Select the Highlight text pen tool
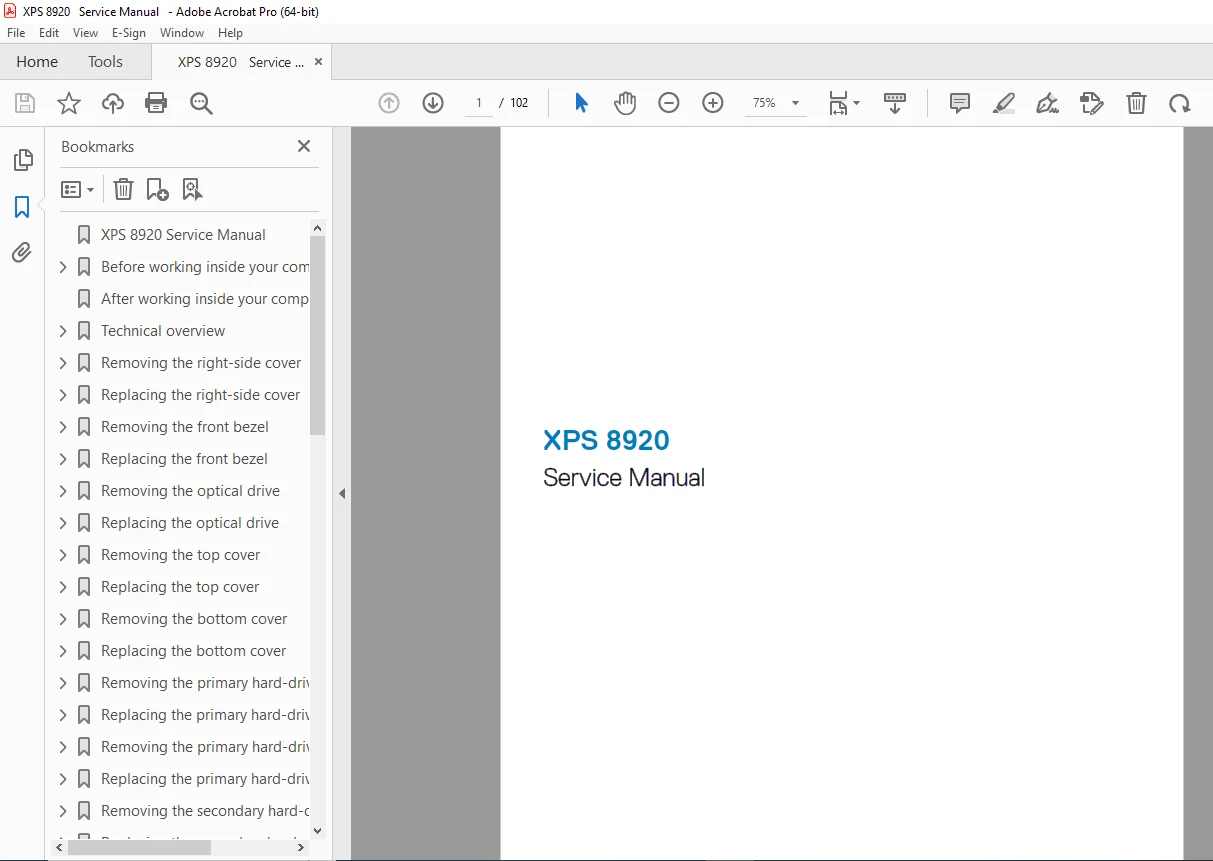This screenshot has height=861, width=1213. [1004, 103]
